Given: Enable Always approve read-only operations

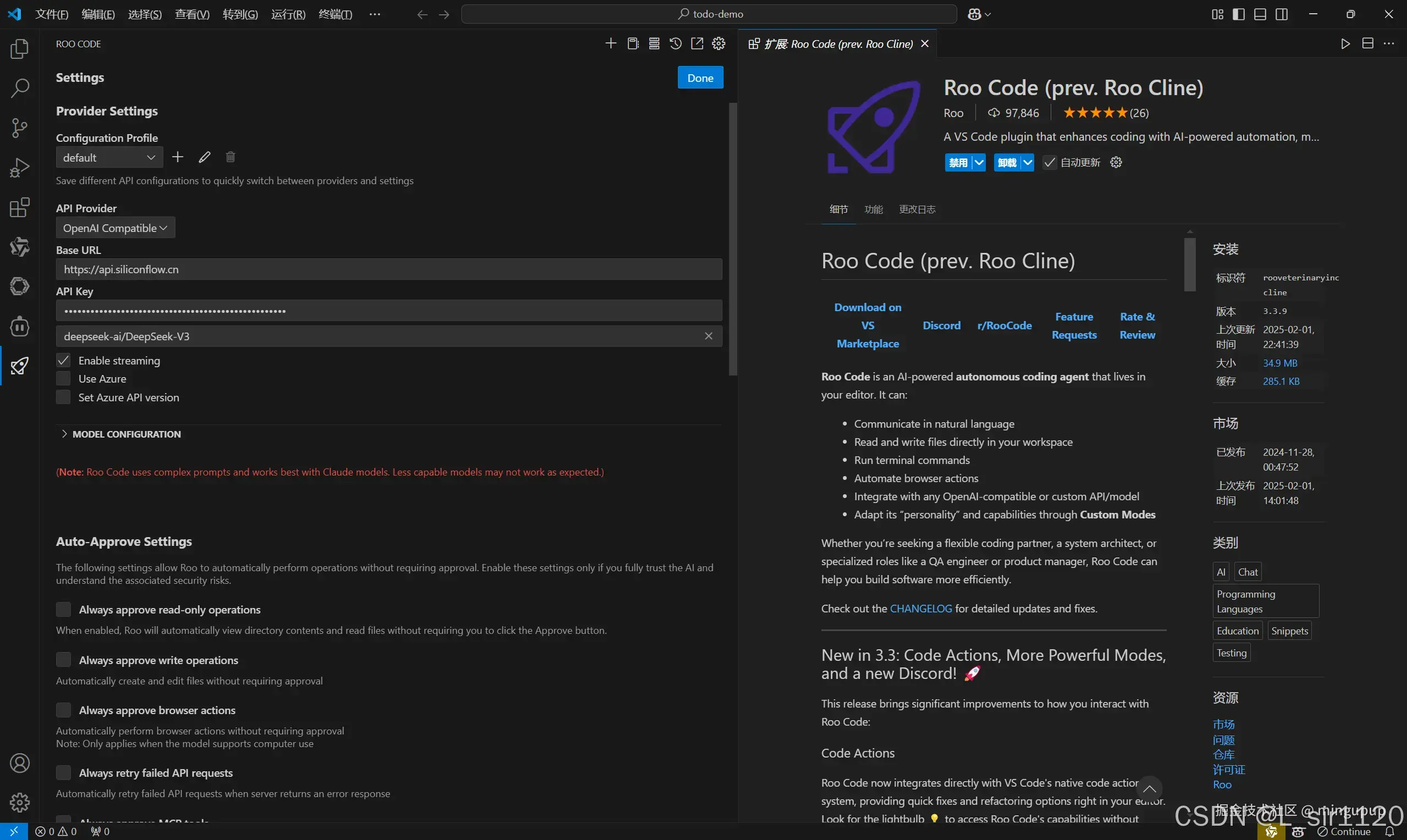Looking at the screenshot, I should 63,610.
